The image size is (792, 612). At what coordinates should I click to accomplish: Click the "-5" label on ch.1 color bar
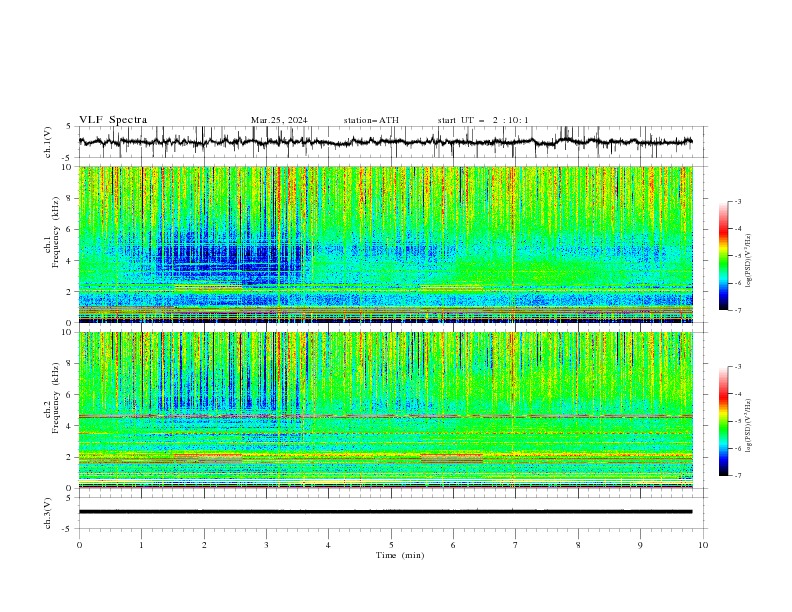[x=737, y=256]
